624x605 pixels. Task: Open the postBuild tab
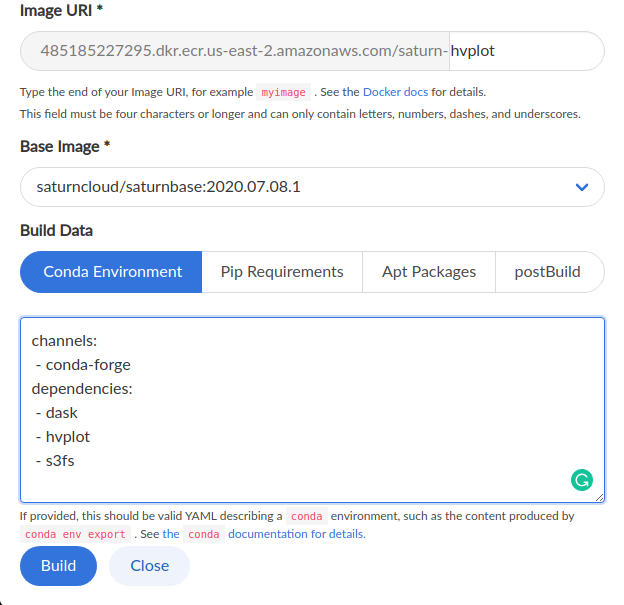[x=550, y=272]
